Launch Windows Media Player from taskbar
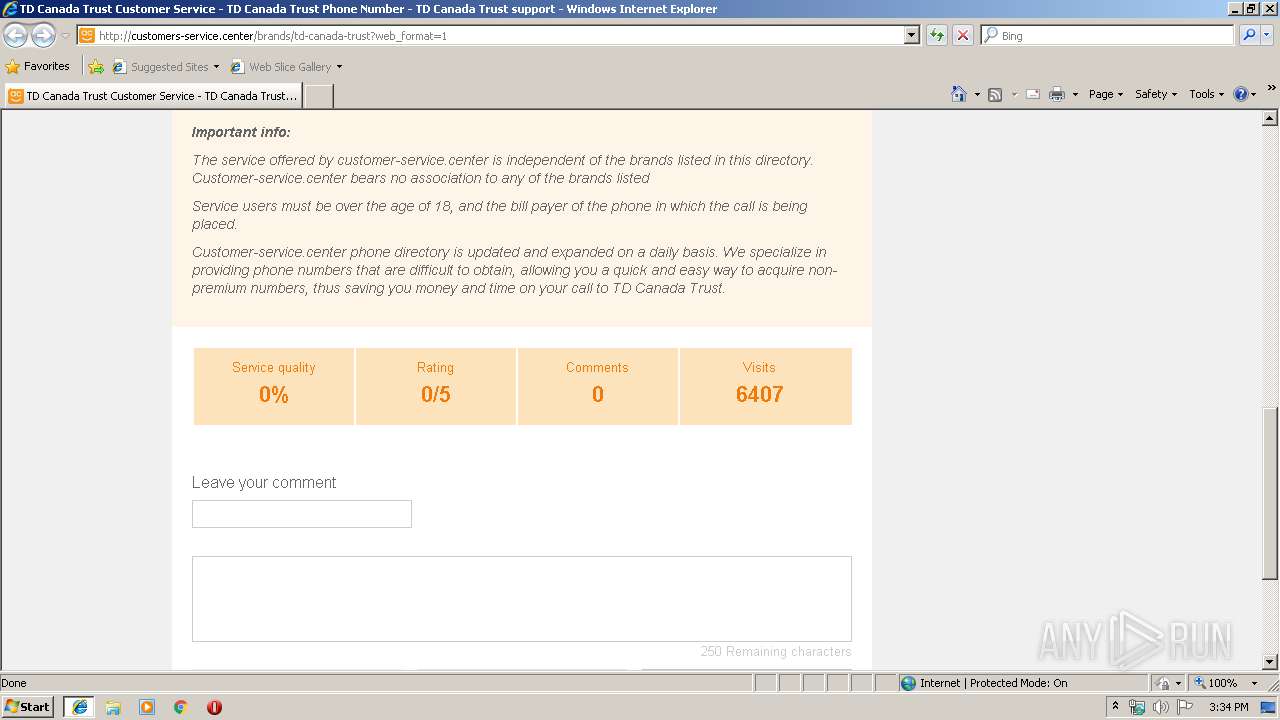The image size is (1280, 720). pos(147,707)
